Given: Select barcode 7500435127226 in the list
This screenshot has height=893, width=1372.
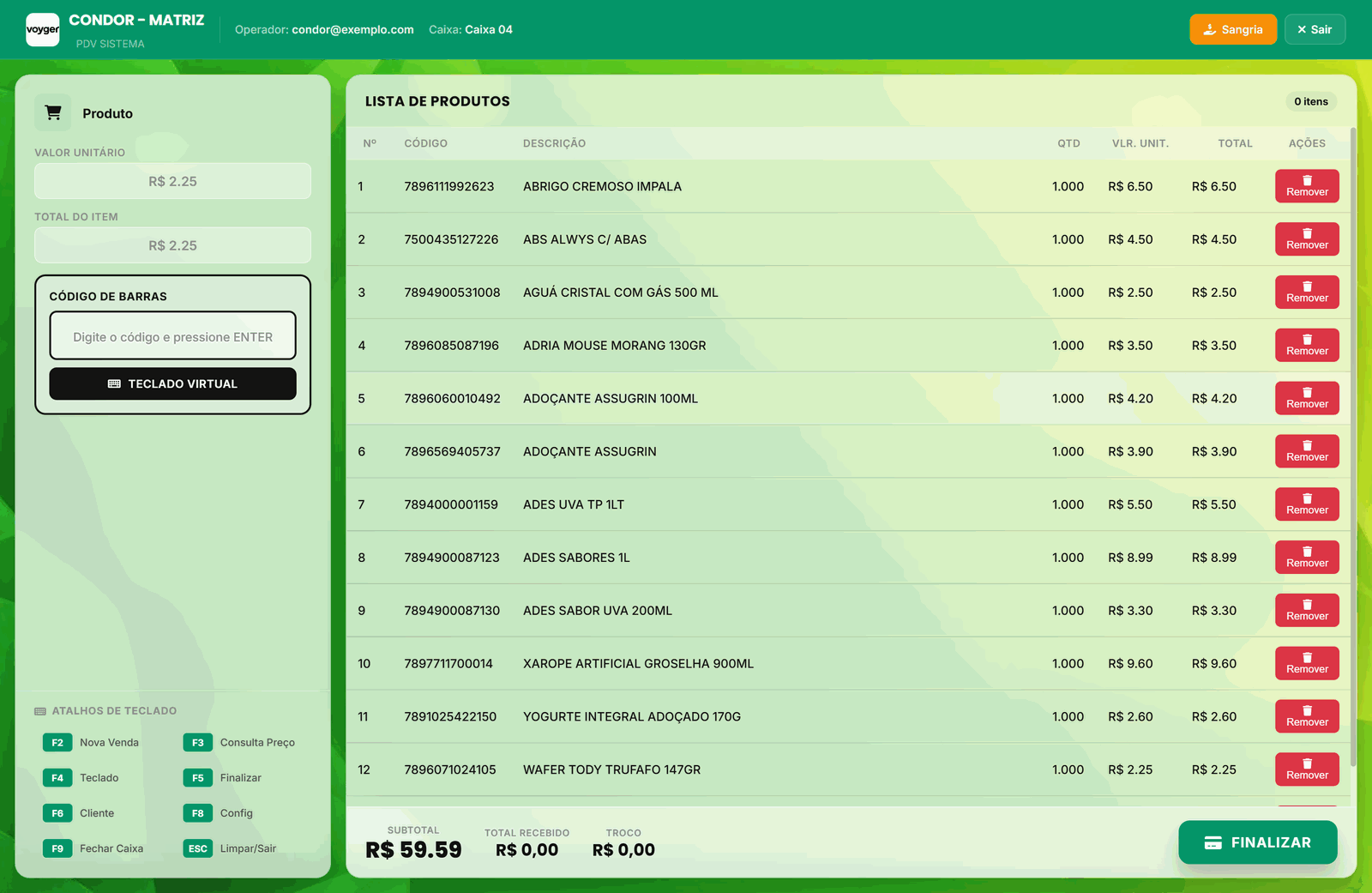Looking at the screenshot, I should pos(451,239).
